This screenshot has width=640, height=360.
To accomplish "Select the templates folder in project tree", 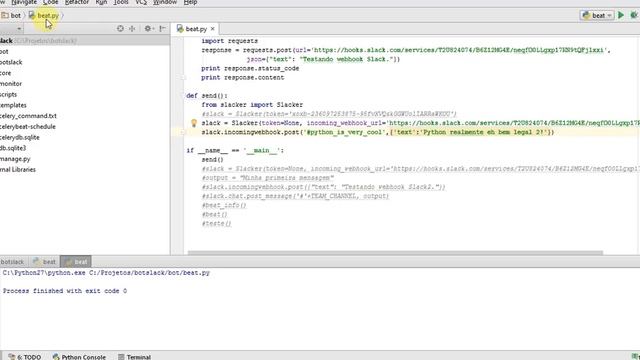I will 13,105.
